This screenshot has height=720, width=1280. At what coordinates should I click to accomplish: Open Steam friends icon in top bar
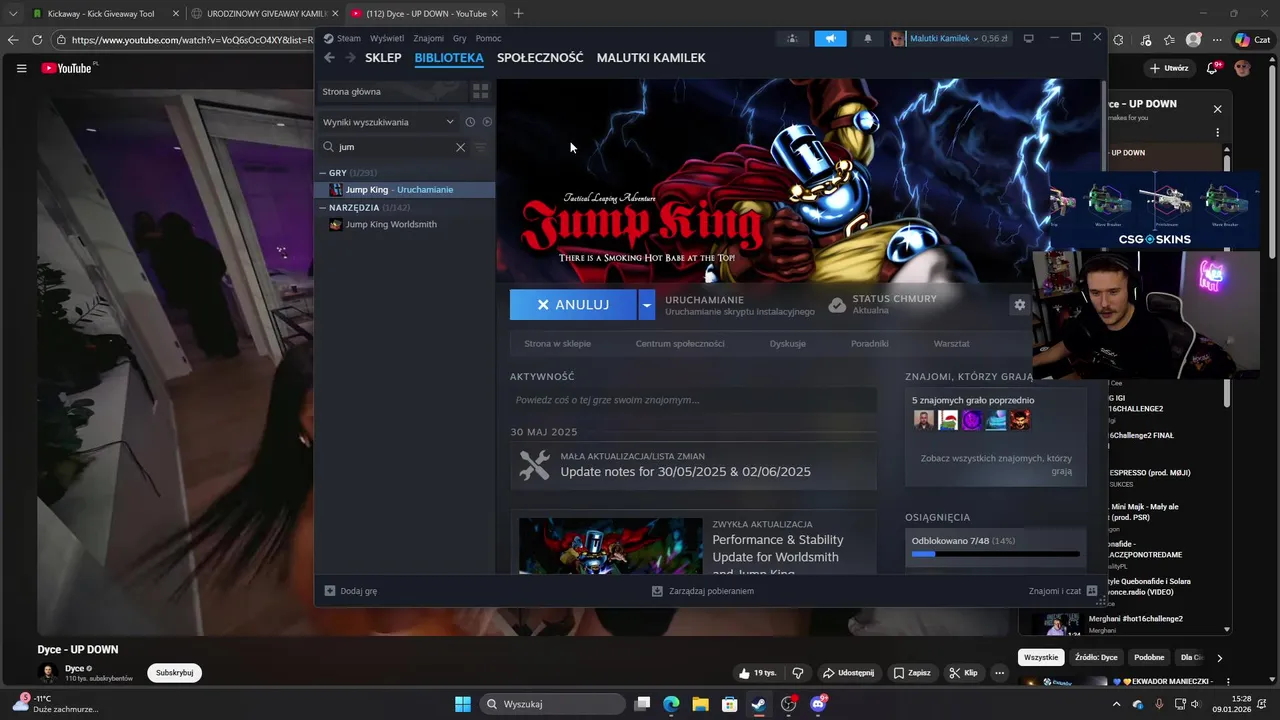click(792, 38)
